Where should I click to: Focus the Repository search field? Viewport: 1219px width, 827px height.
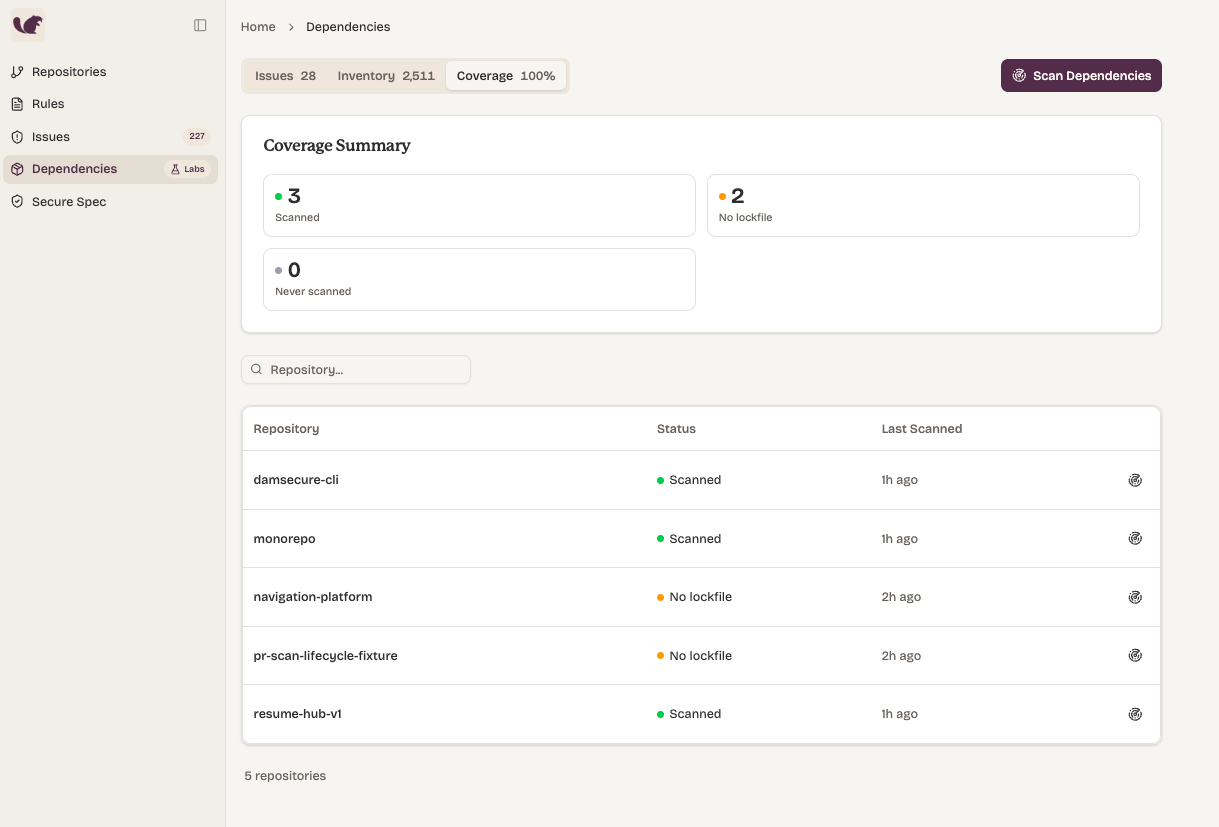[x=356, y=369]
